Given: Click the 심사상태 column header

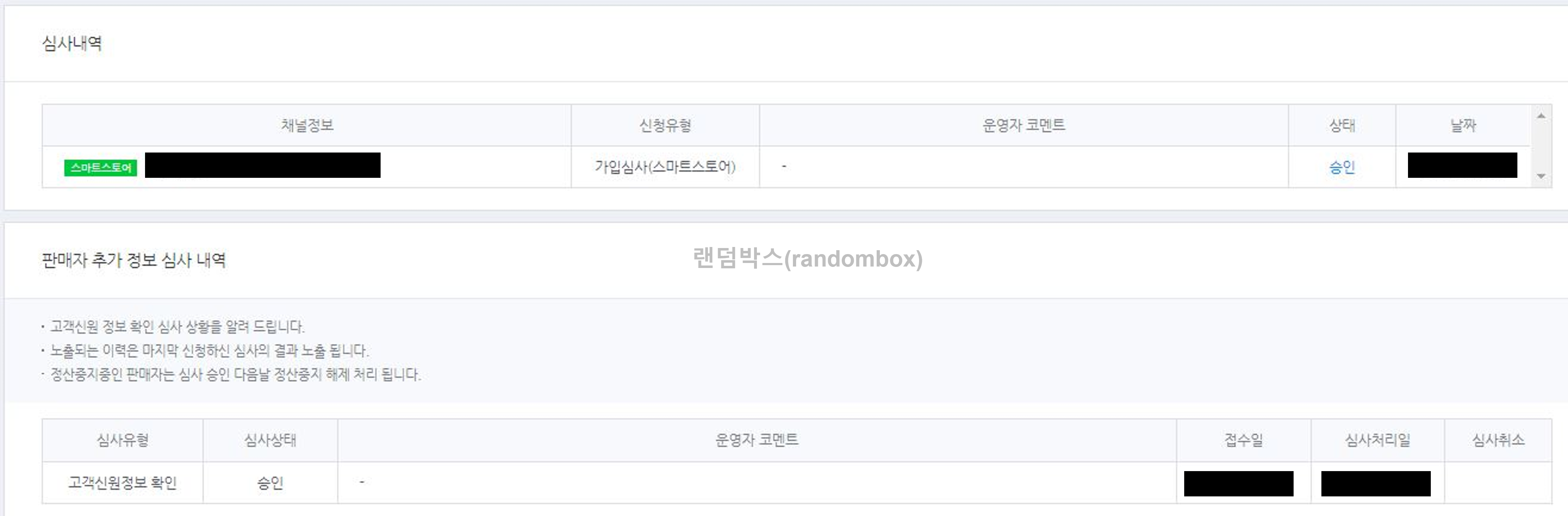Looking at the screenshot, I should point(270,439).
